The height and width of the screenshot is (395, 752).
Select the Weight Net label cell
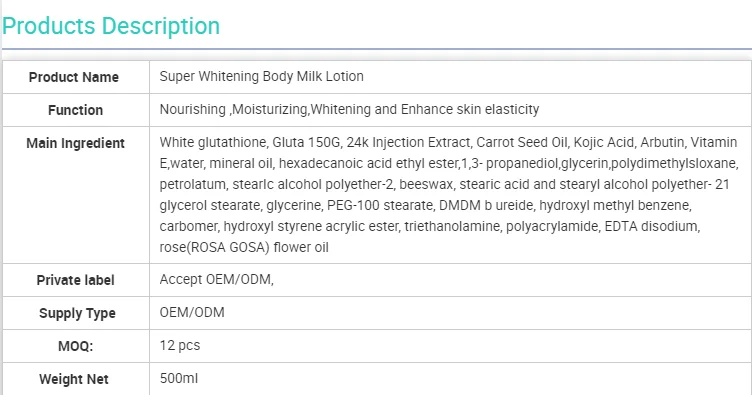(x=76, y=379)
